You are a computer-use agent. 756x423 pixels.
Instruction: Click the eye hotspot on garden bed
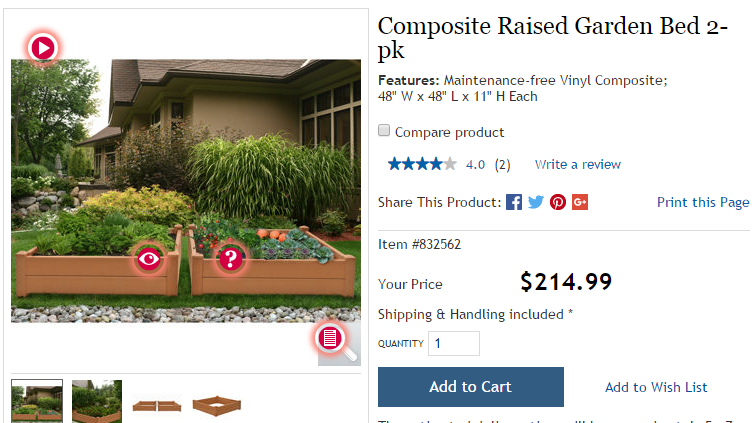[x=149, y=259]
